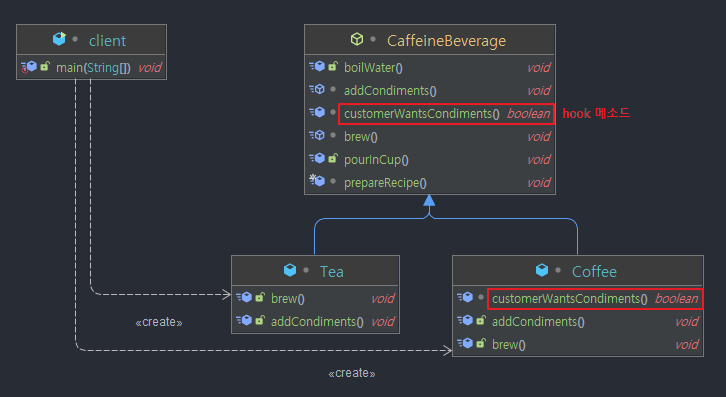The width and height of the screenshot is (726, 397).
Task: Select customerWantsCondiments() in CaffeineBeverage
Action: (x=422, y=114)
